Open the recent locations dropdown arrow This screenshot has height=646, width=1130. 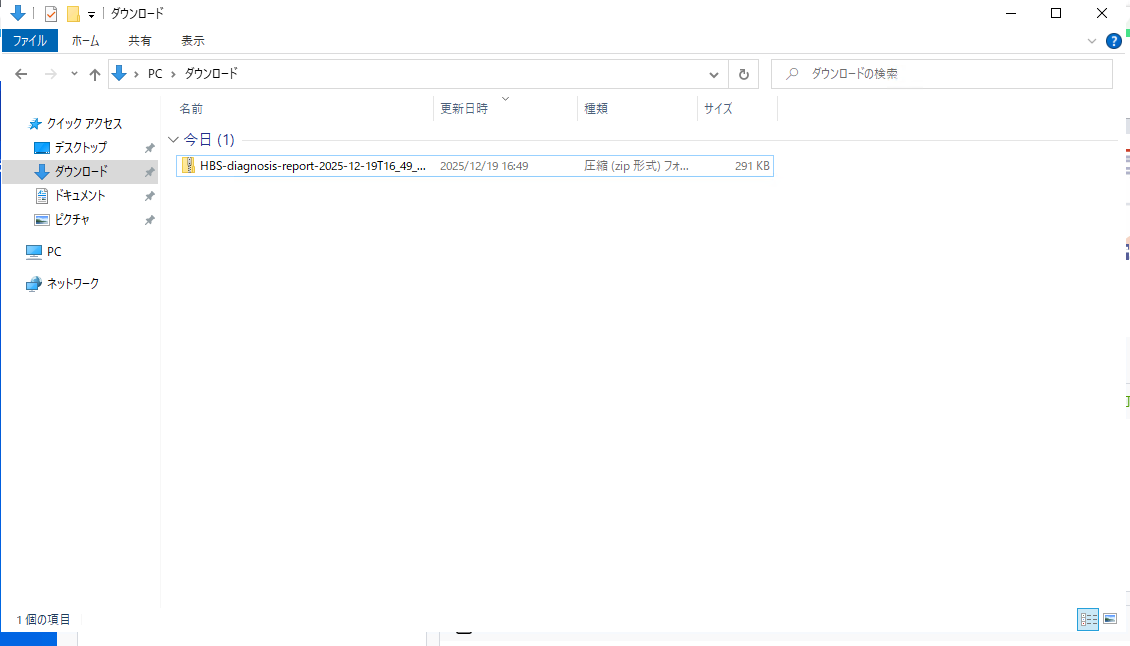click(74, 74)
